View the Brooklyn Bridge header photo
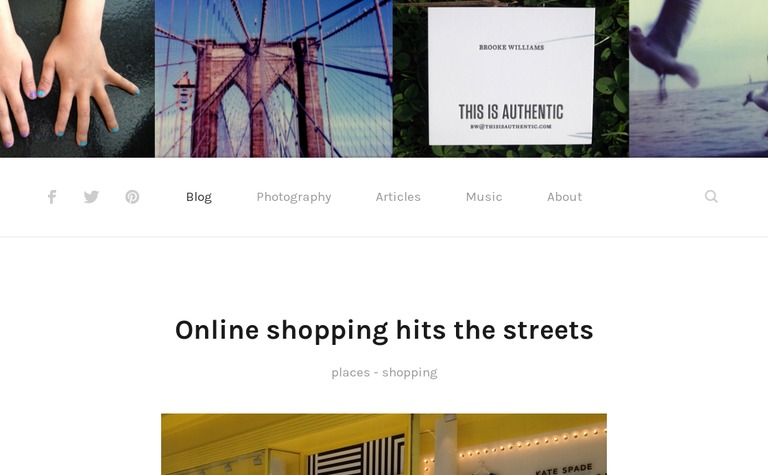Image resolution: width=768 pixels, height=475 pixels. point(274,78)
